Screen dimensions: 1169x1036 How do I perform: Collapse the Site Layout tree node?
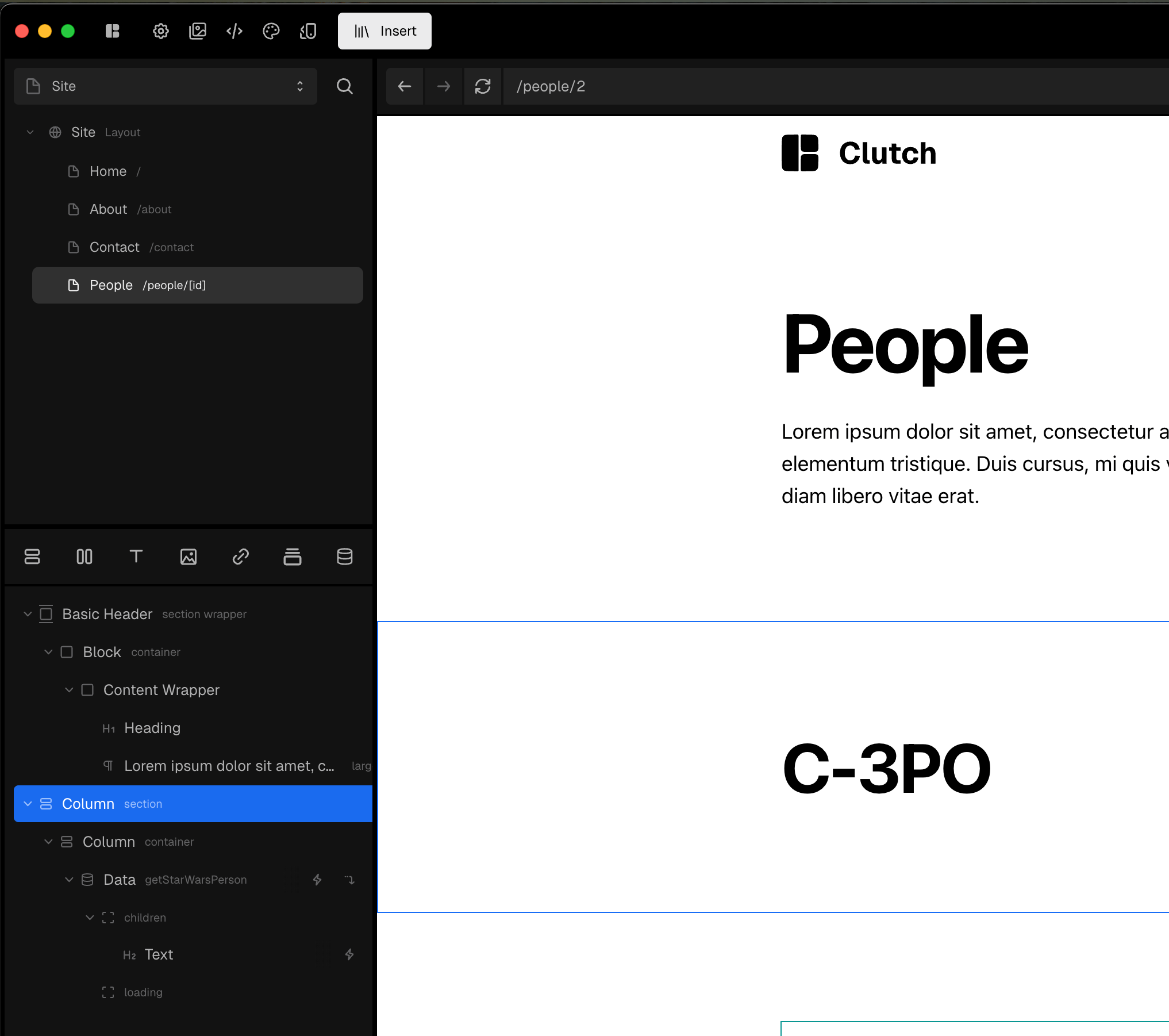tap(30, 132)
